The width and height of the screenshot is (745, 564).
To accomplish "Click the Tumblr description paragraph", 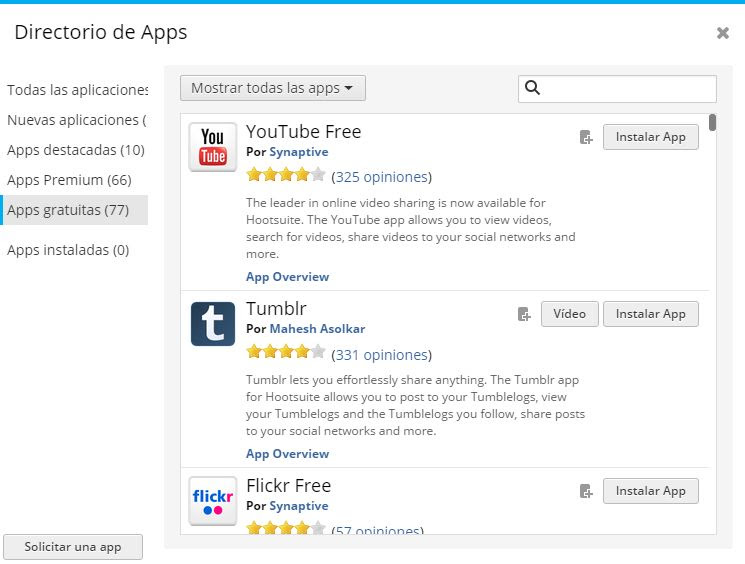I will pyautogui.click(x=415, y=405).
